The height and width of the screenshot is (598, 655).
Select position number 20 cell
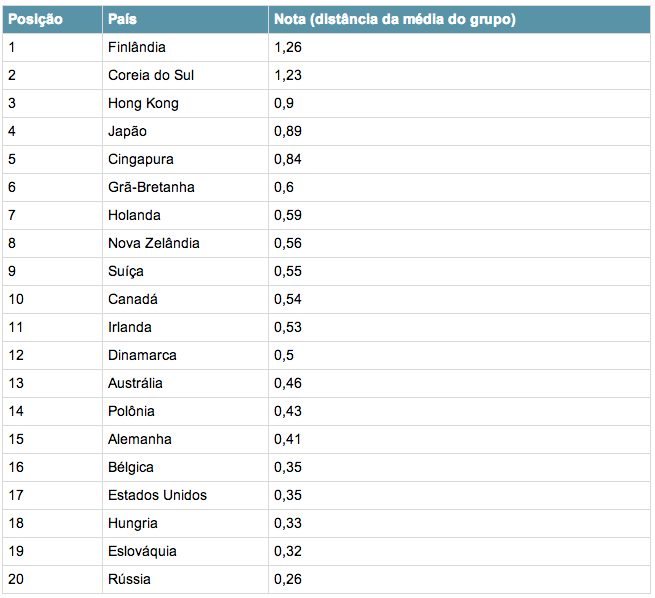tap(16, 579)
